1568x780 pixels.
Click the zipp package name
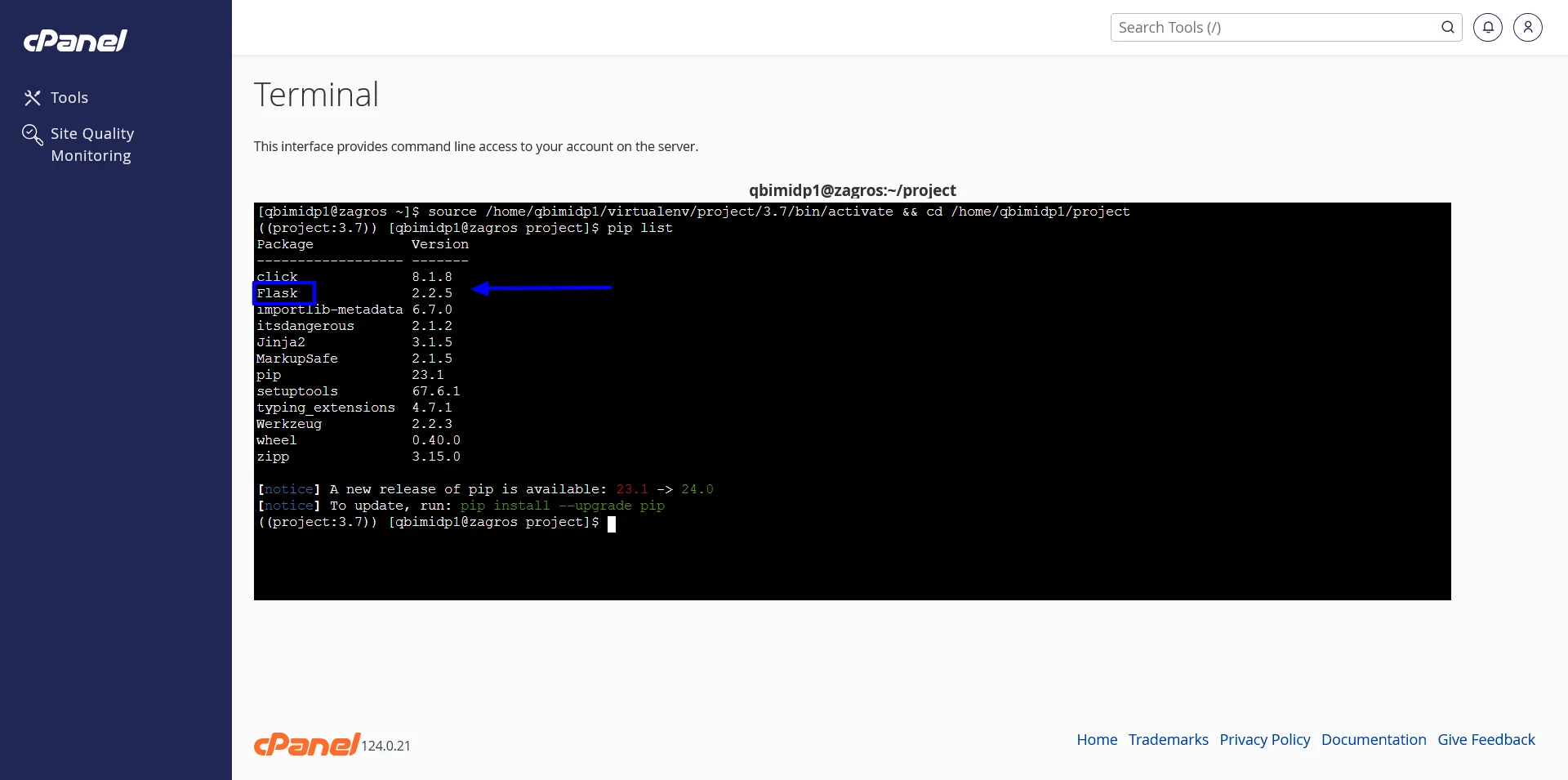tap(273, 457)
